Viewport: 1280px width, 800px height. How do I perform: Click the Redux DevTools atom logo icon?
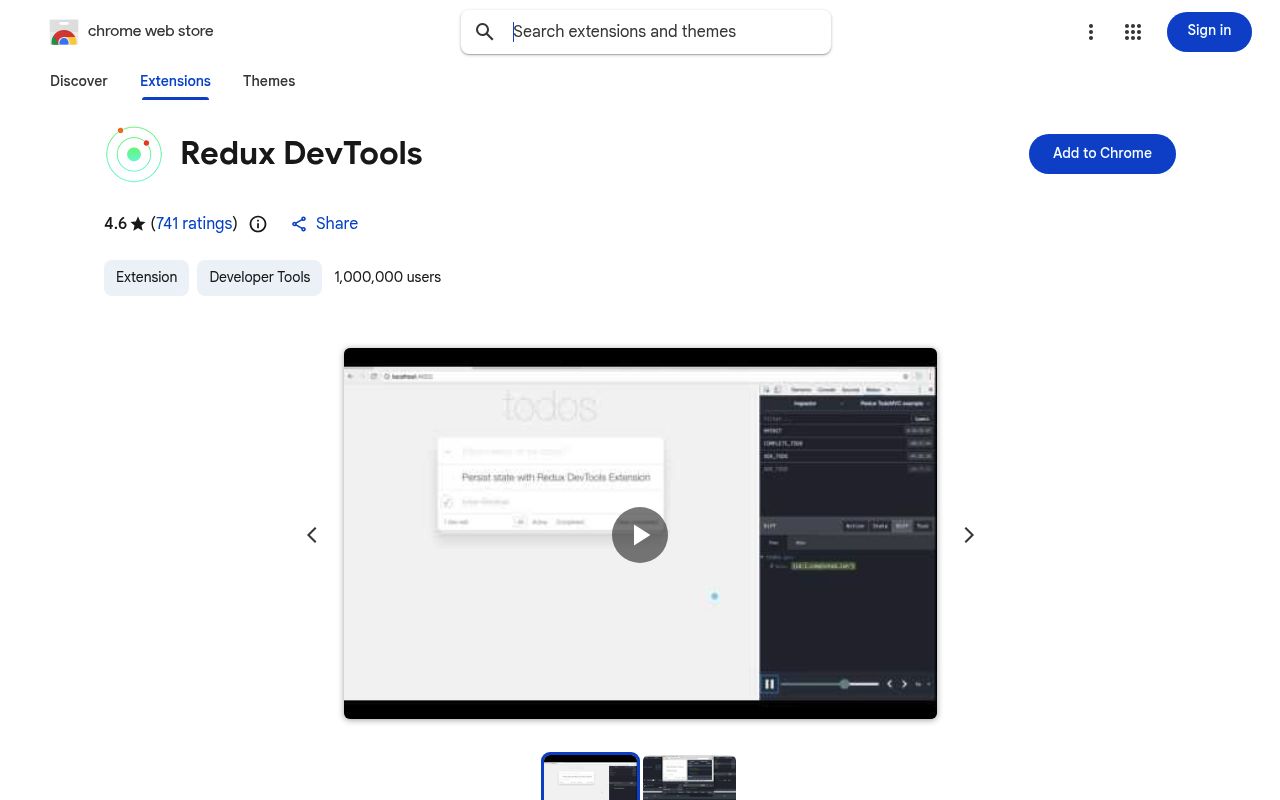134,154
